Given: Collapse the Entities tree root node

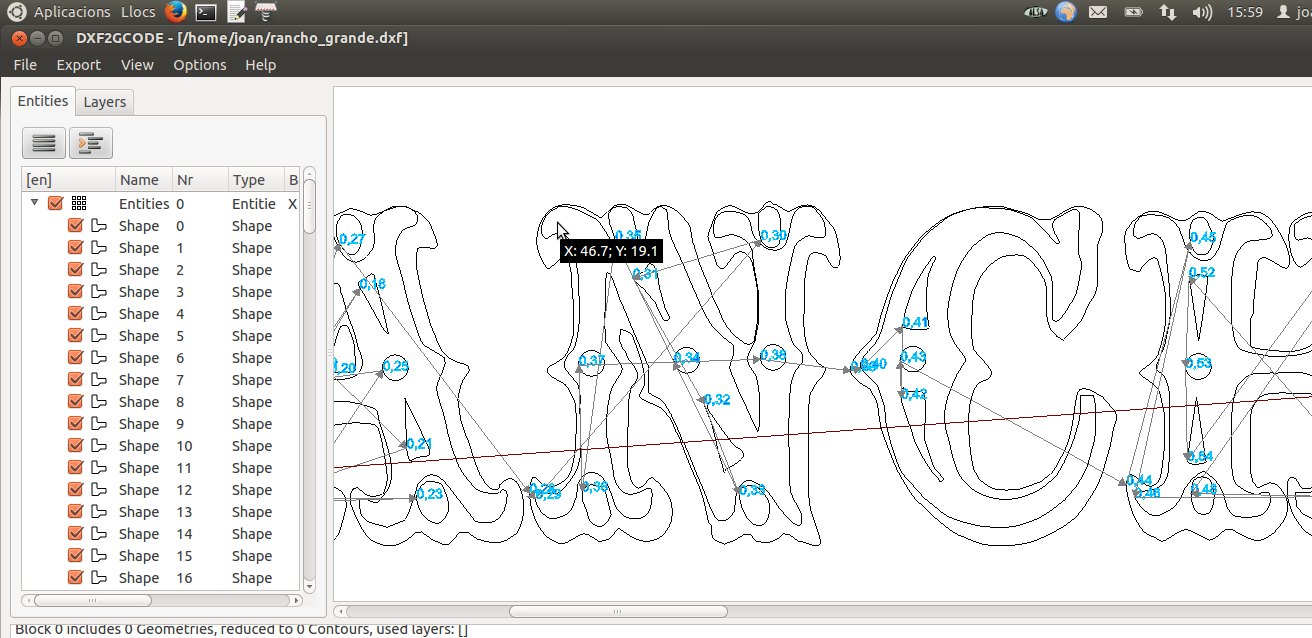Looking at the screenshot, I should 35,203.
